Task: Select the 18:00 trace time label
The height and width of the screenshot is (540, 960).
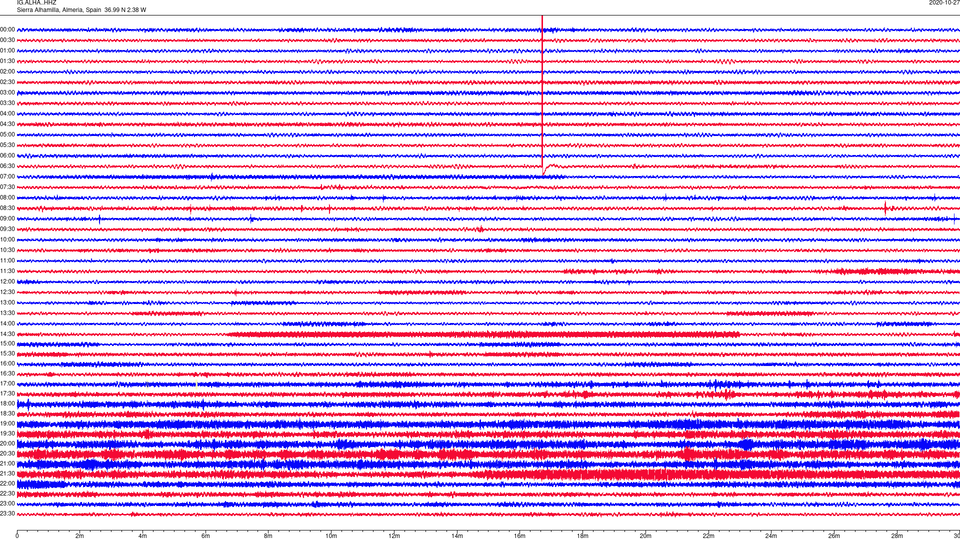Action: (7, 404)
